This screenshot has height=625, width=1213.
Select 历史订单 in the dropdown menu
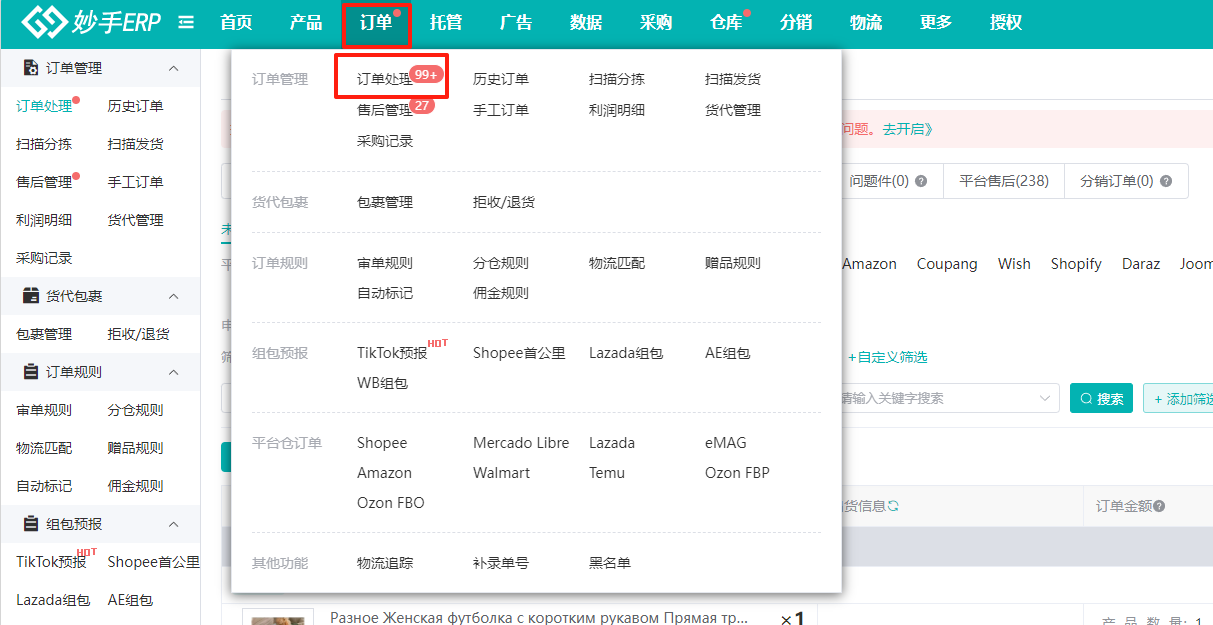click(501, 79)
